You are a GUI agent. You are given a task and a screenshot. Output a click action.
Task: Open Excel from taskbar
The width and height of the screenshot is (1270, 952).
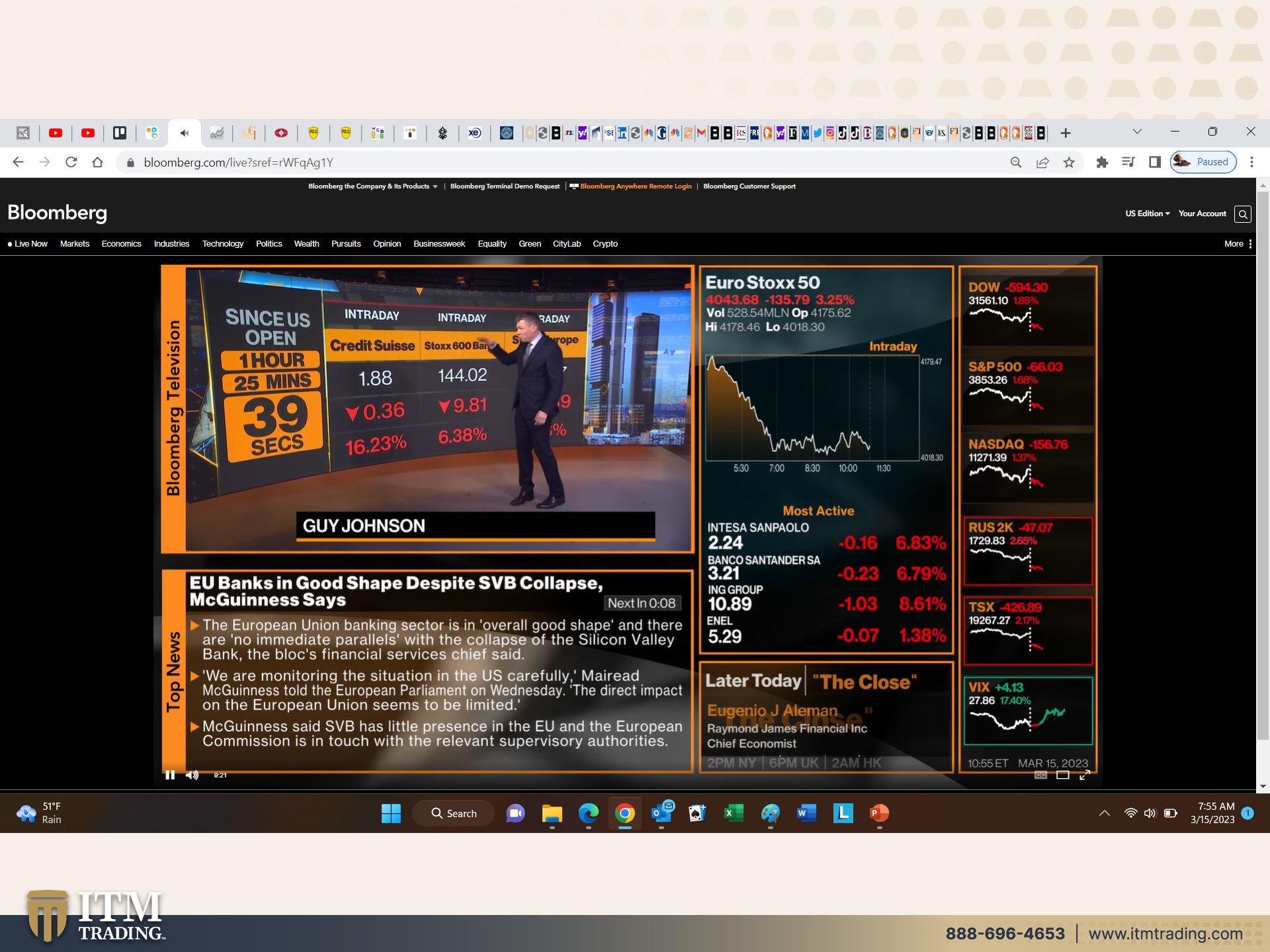point(734,813)
